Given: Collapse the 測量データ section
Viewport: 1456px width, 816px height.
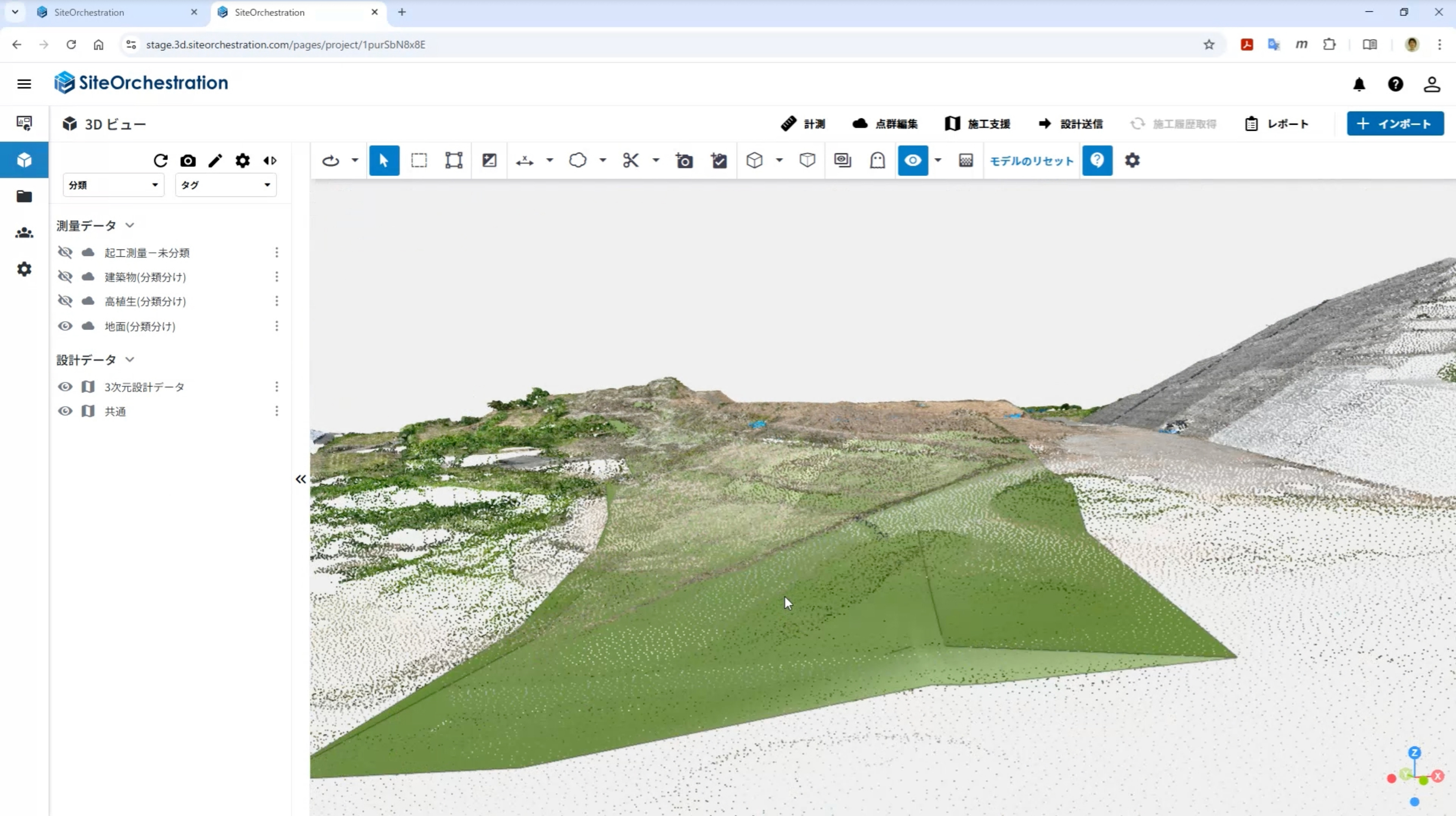Looking at the screenshot, I should coord(130,225).
